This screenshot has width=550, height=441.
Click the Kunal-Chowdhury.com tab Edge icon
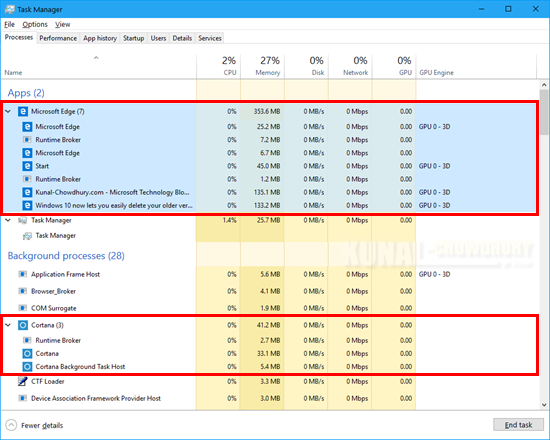point(27,192)
